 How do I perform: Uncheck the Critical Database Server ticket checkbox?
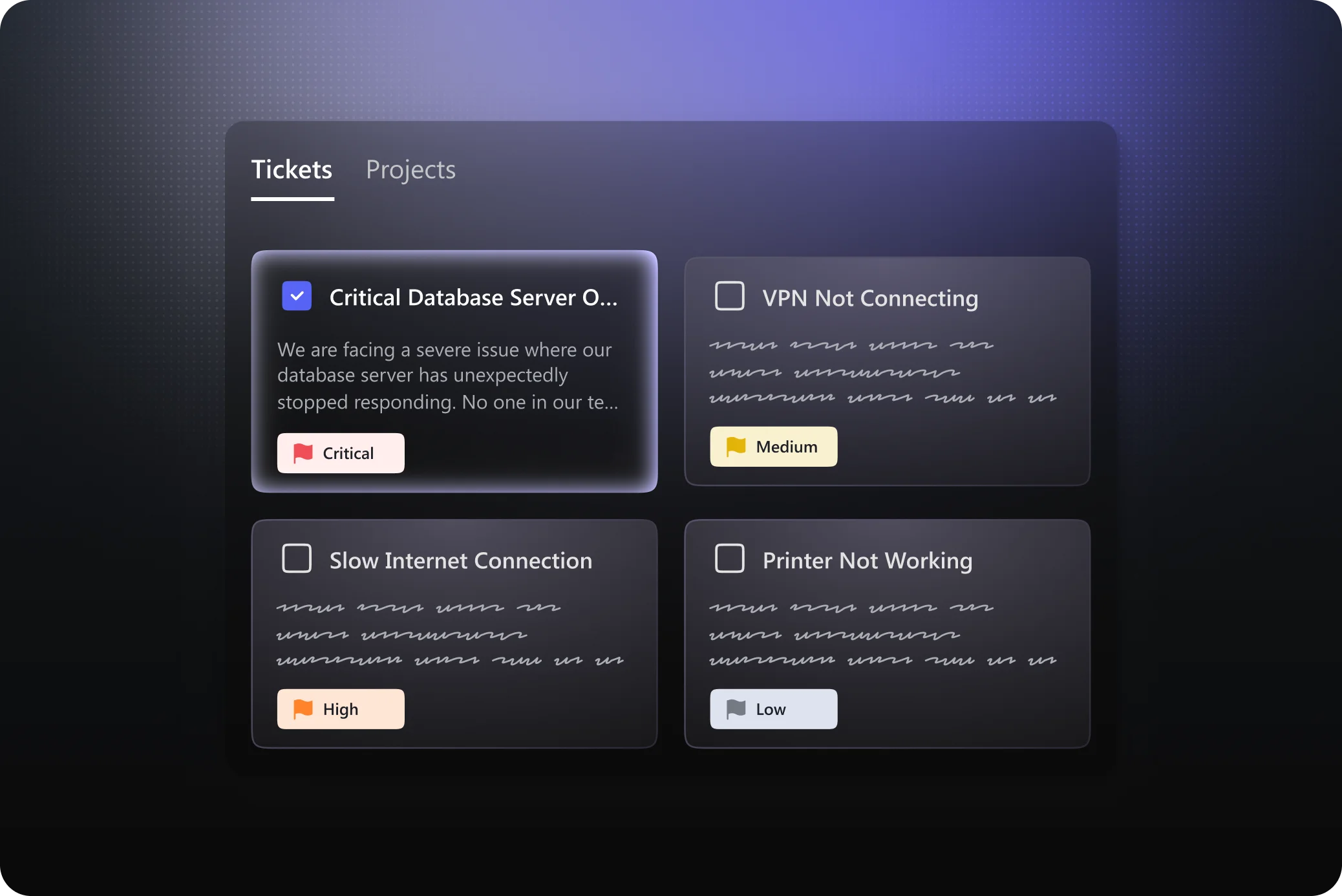point(297,296)
